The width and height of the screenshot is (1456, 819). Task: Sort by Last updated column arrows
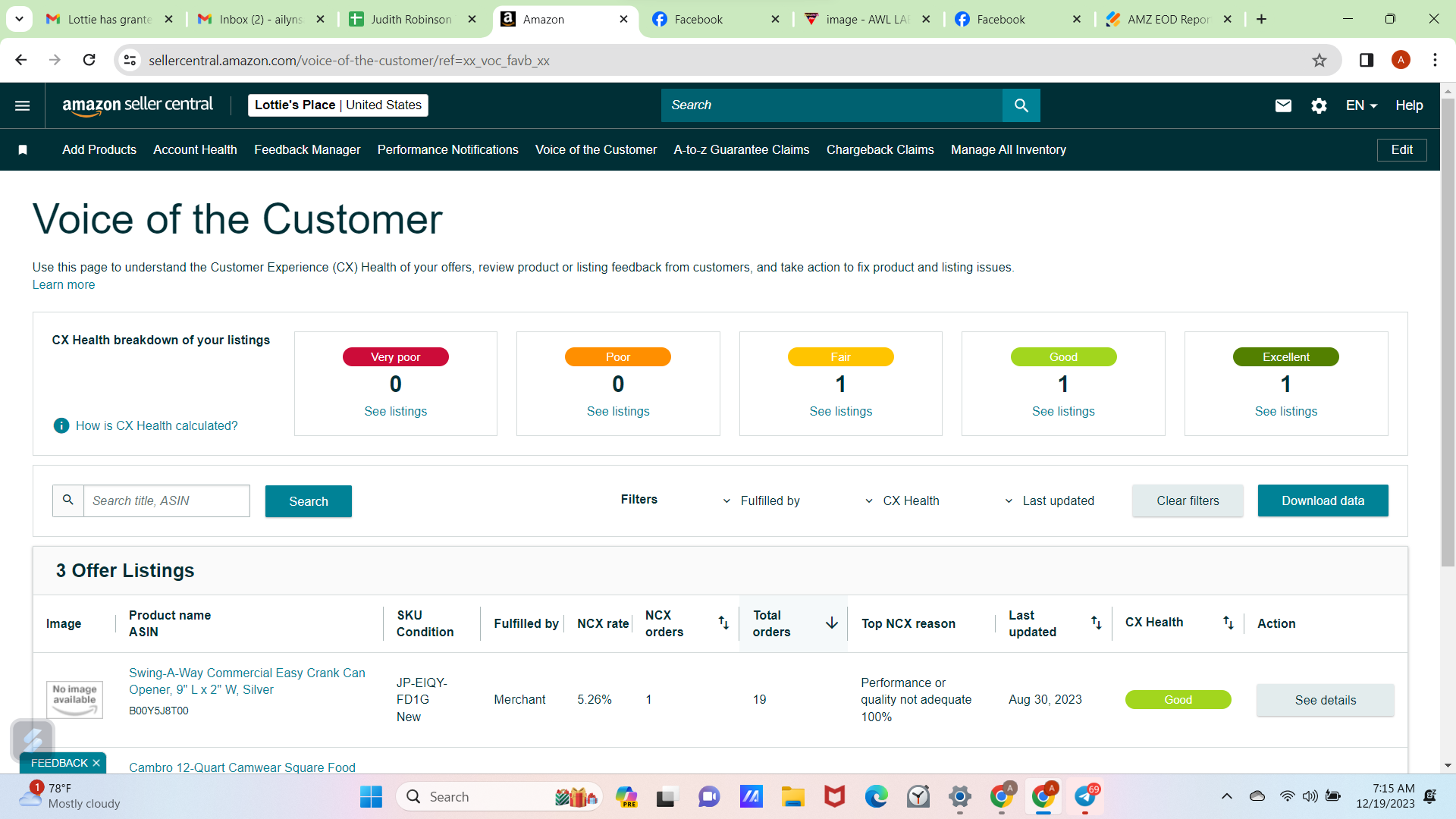[1096, 623]
